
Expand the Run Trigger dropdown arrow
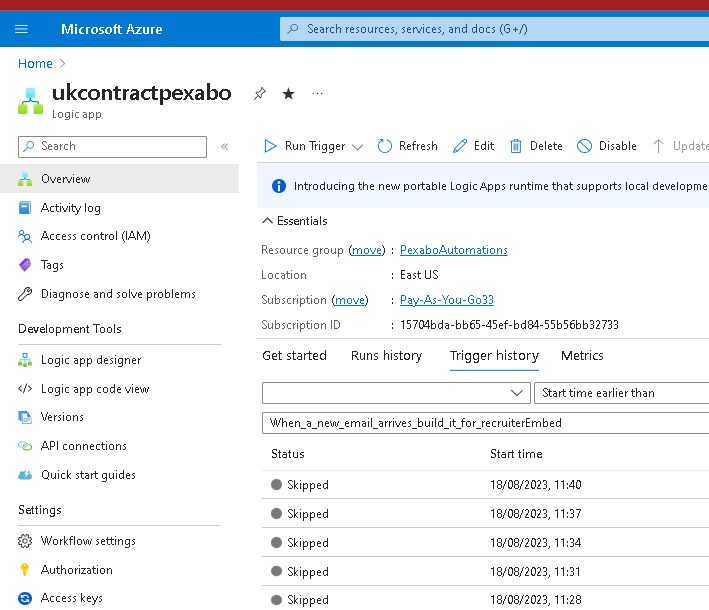point(358,147)
